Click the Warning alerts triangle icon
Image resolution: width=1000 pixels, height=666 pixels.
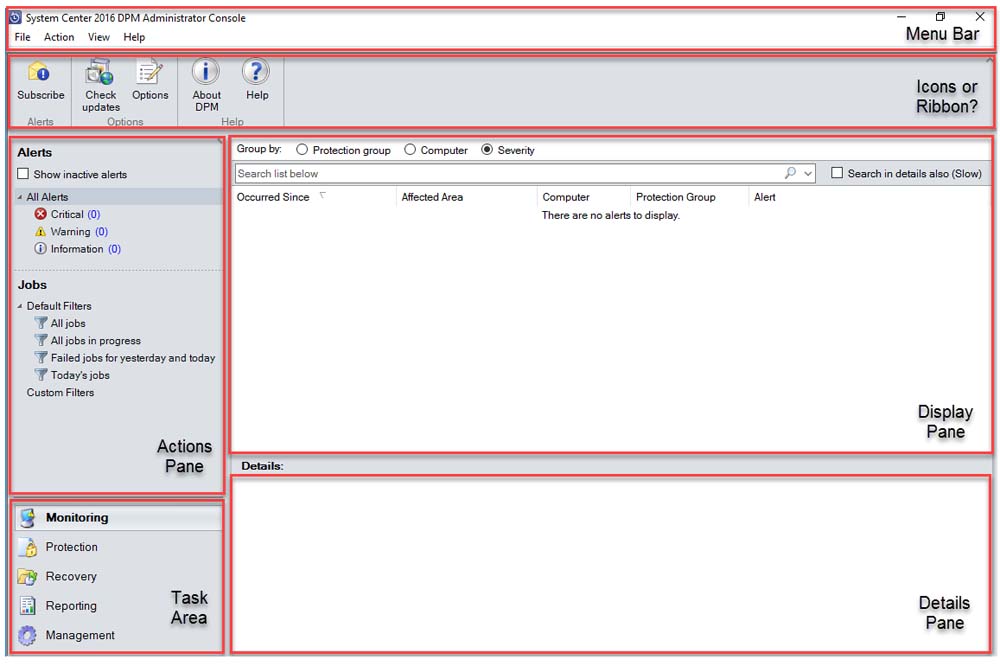41,231
